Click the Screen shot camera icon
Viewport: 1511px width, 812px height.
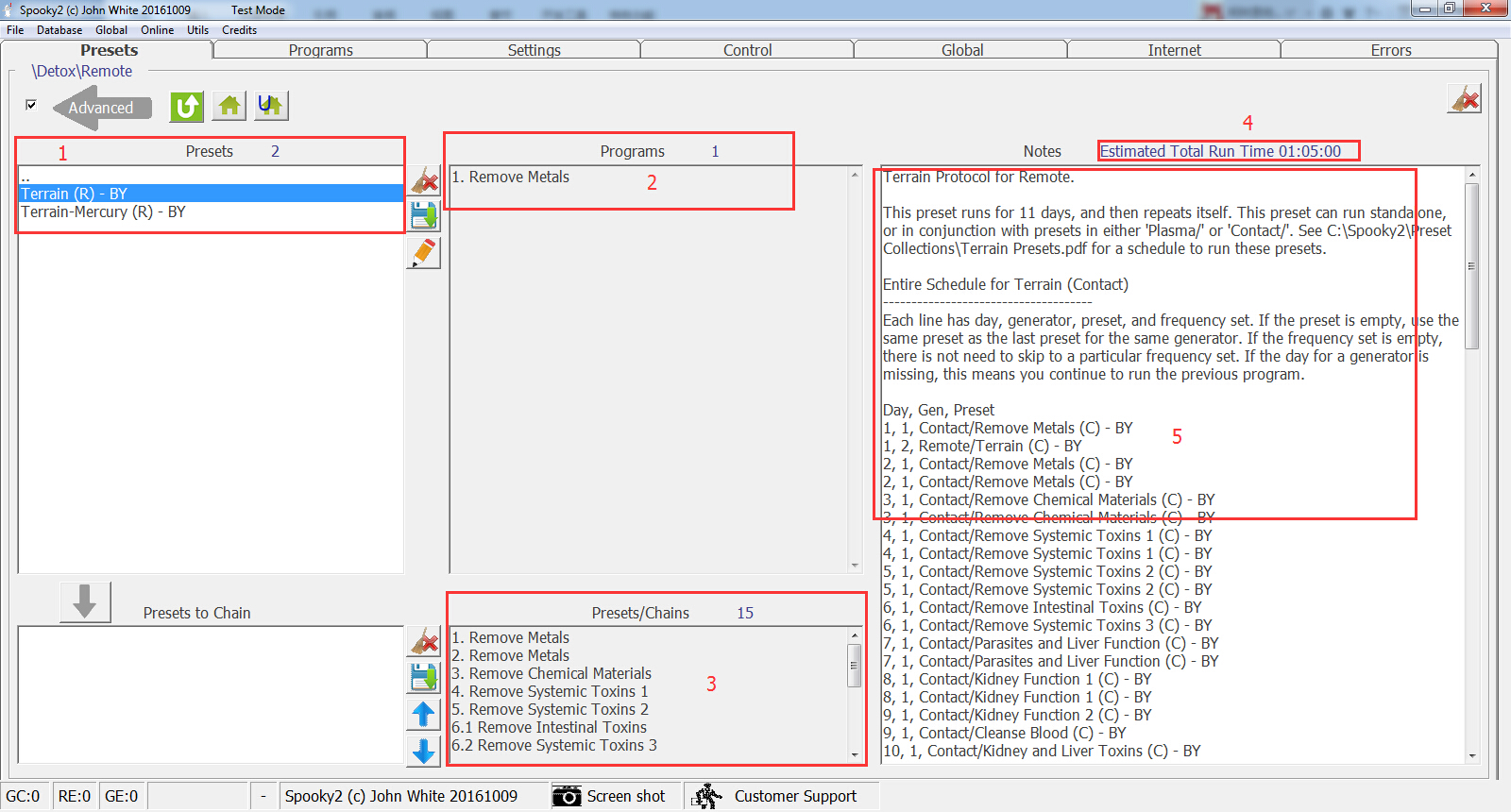pyautogui.click(x=567, y=796)
